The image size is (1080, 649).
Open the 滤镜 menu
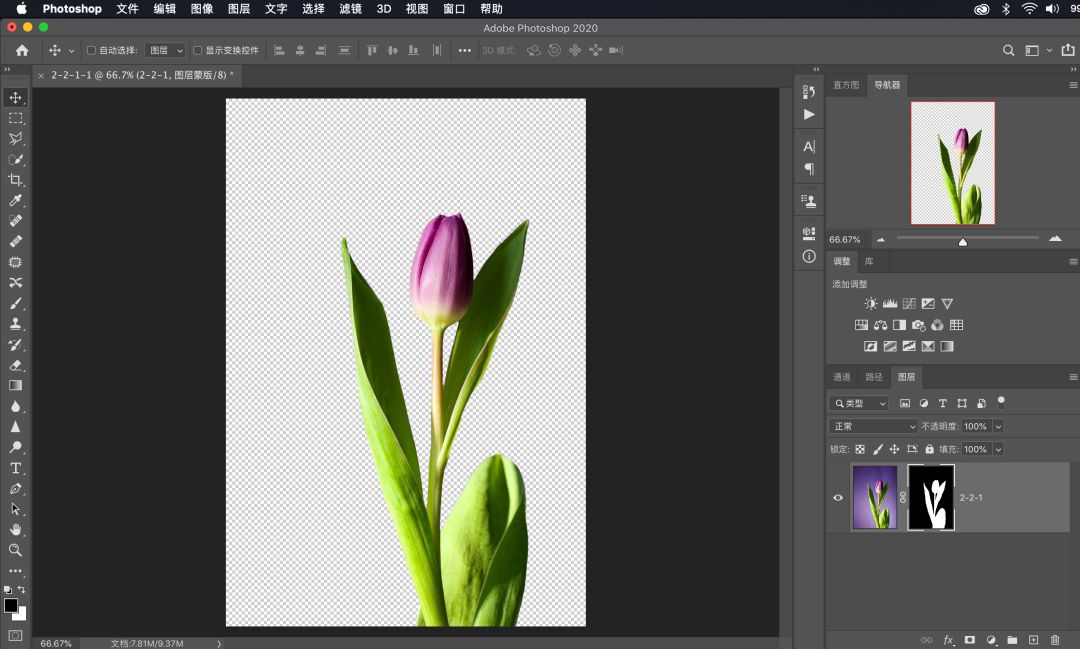coord(349,8)
